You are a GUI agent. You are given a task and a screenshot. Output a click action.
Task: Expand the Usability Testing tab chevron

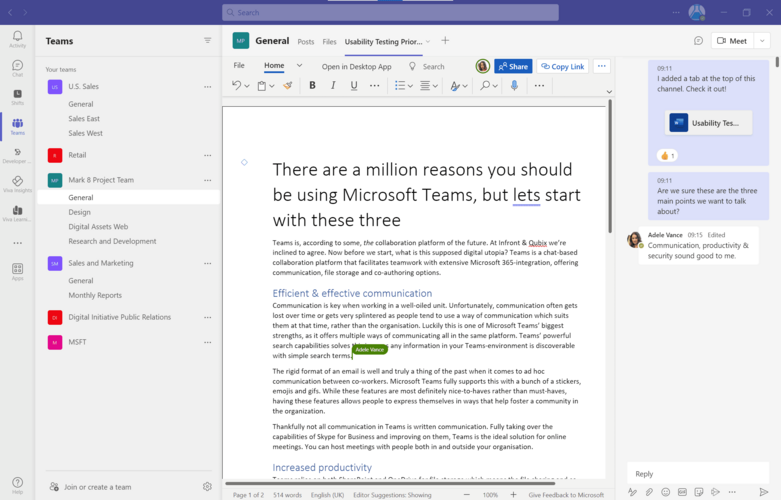point(428,41)
